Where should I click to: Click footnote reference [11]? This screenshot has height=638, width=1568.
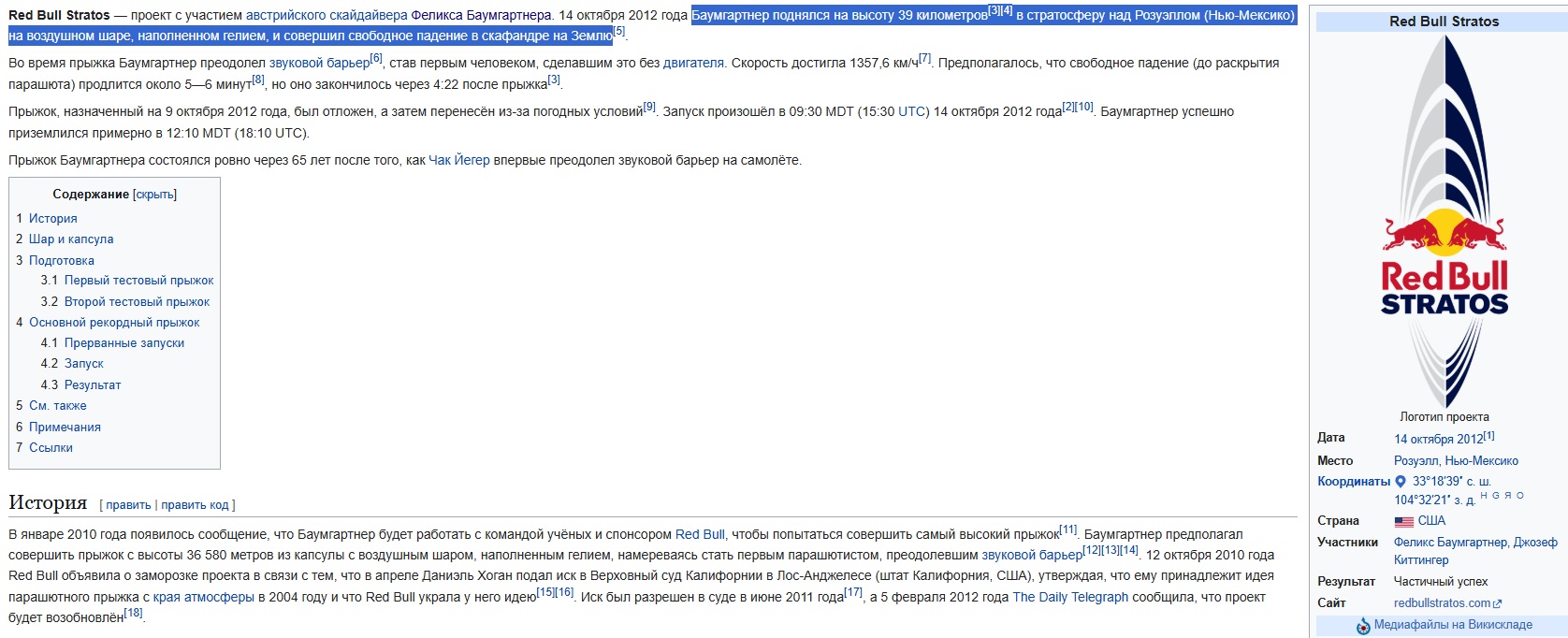coord(1068,529)
